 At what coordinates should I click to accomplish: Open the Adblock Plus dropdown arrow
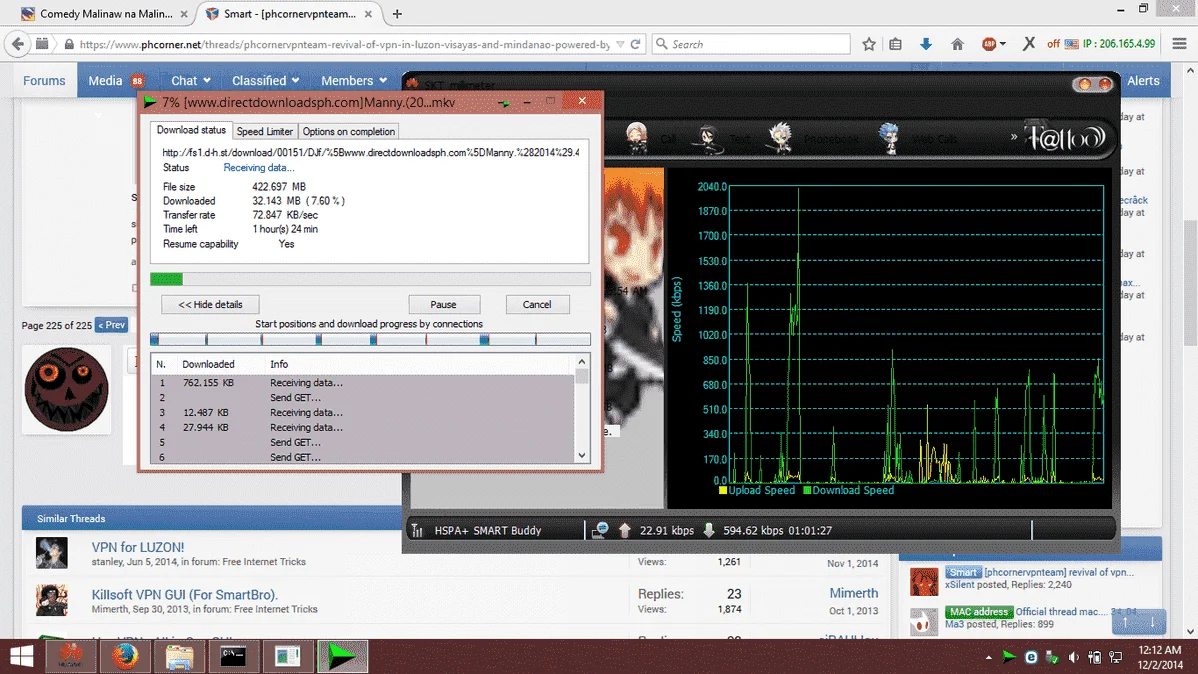(1002, 44)
